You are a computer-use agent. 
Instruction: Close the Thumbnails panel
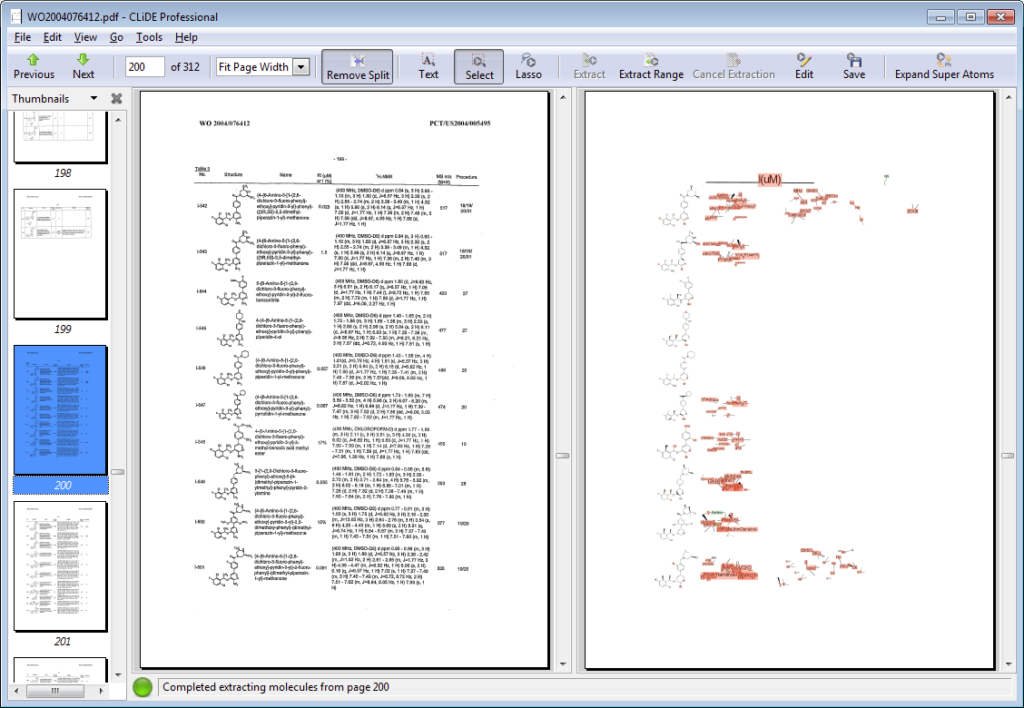[116, 98]
